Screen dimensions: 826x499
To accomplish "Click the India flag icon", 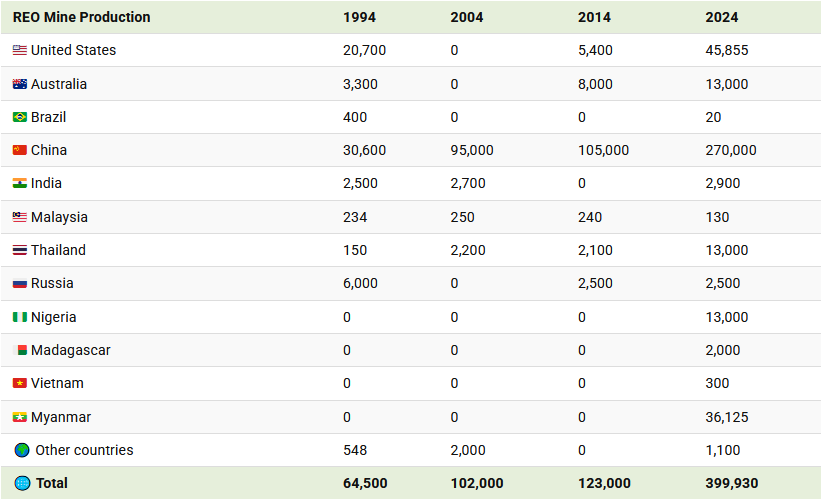I will click(x=19, y=183).
